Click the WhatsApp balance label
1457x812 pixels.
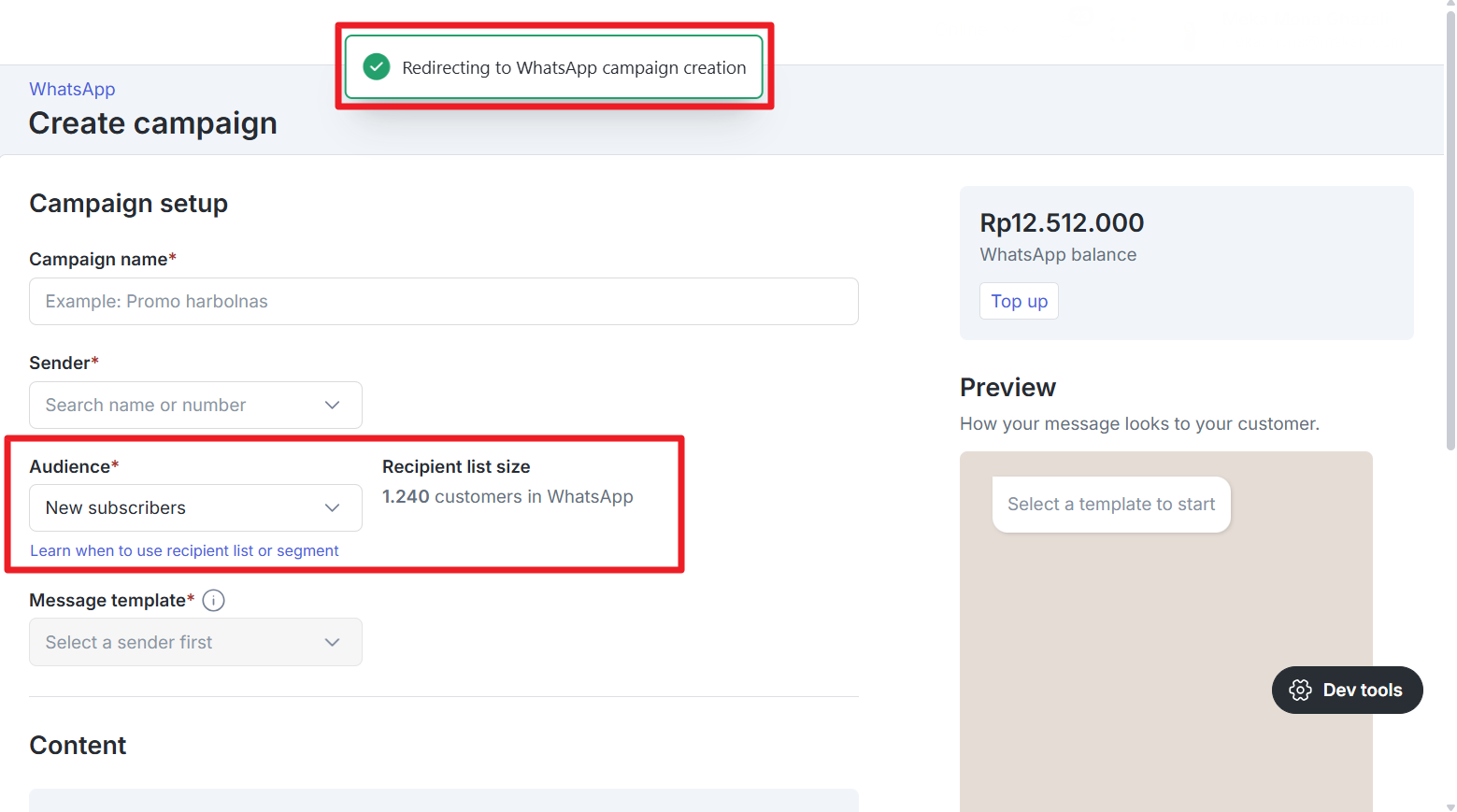click(1058, 255)
